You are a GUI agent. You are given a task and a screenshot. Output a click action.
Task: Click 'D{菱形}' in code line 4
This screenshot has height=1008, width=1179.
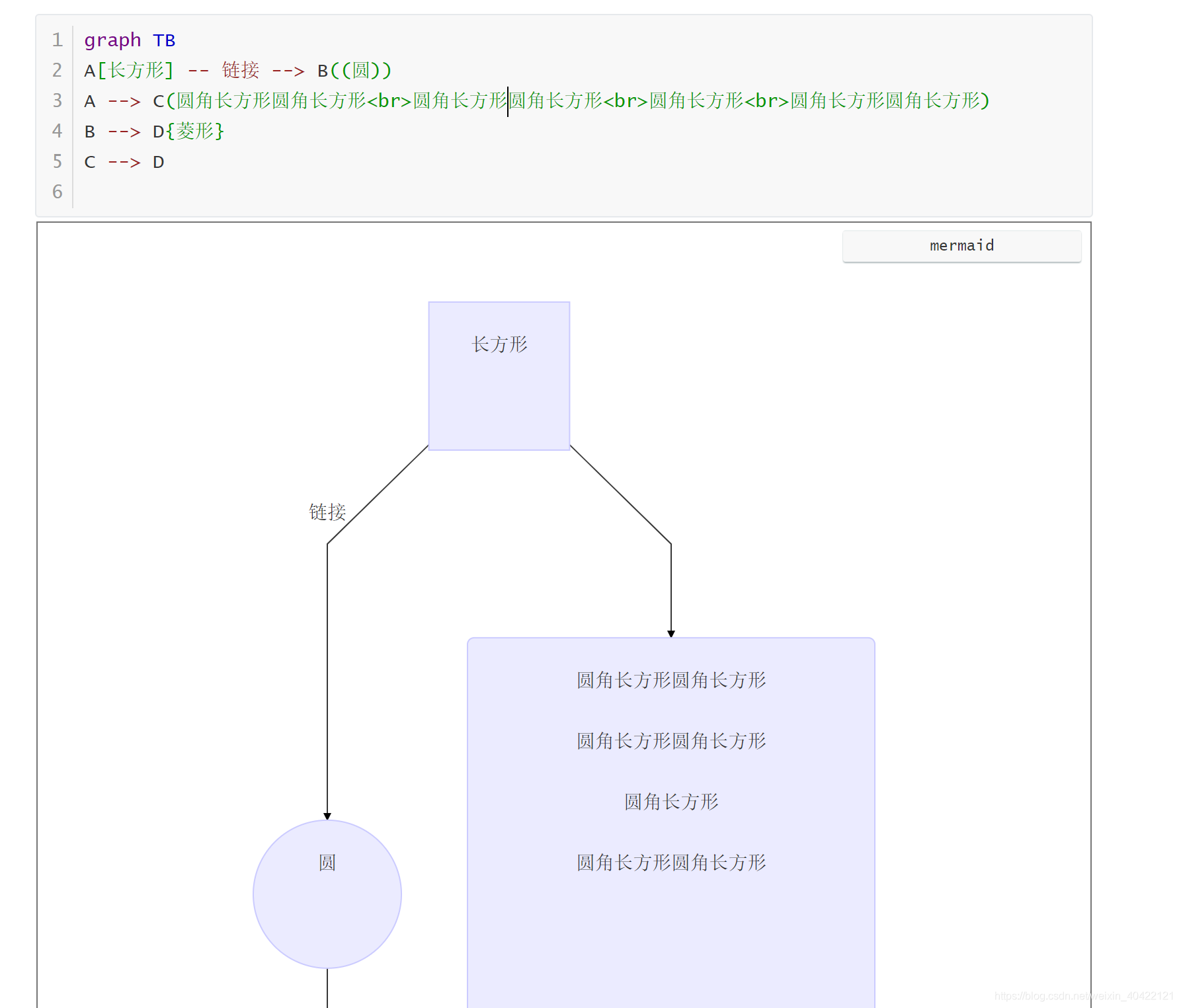(x=188, y=131)
